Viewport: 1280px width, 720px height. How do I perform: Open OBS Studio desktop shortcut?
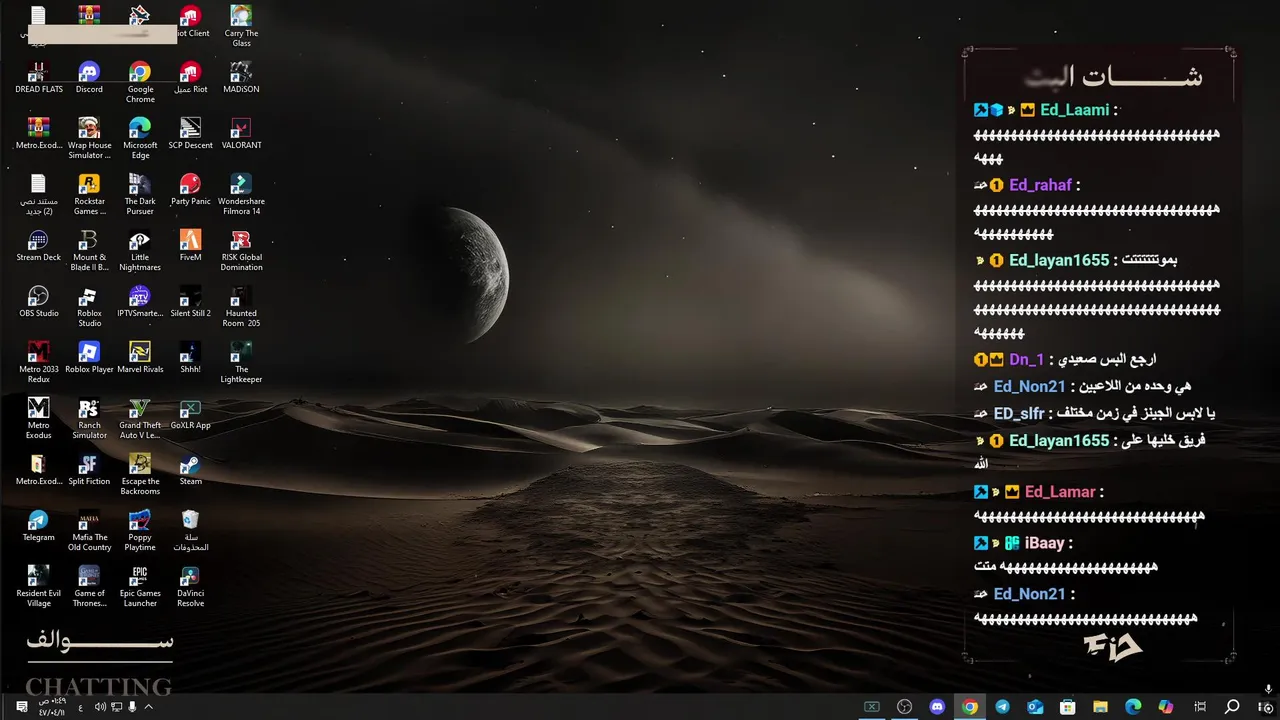(38, 301)
